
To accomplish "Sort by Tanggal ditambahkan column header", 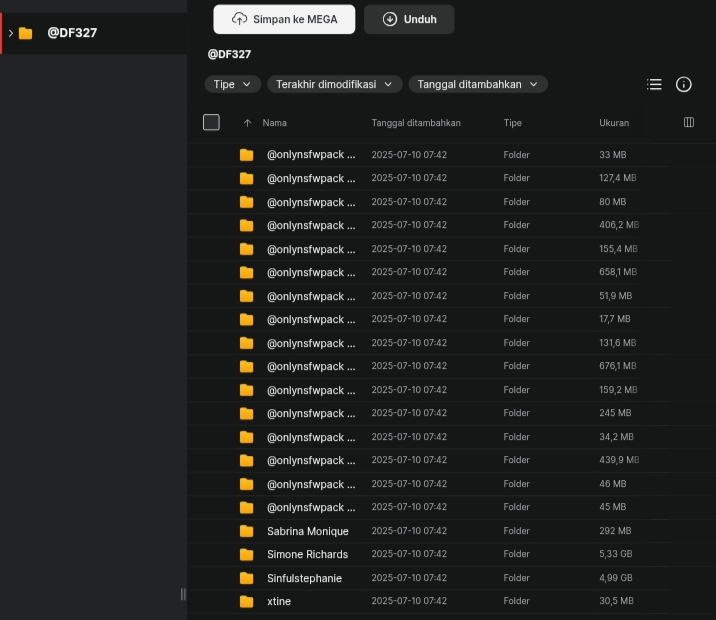I will pos(416,123).
